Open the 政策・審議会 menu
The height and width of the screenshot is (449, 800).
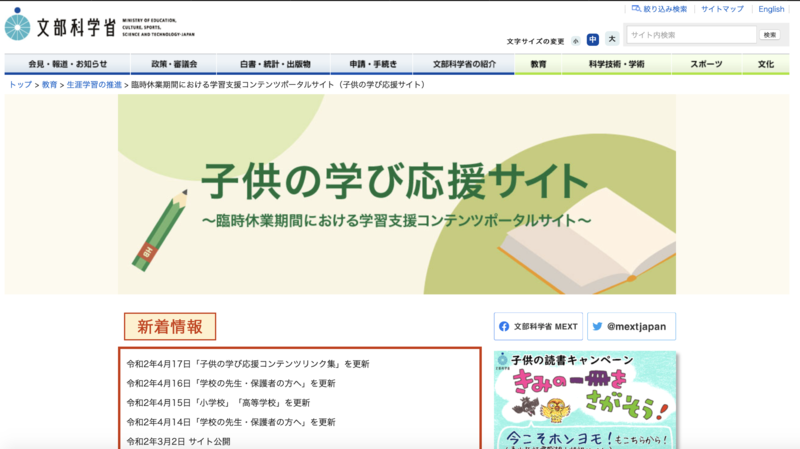174,64
